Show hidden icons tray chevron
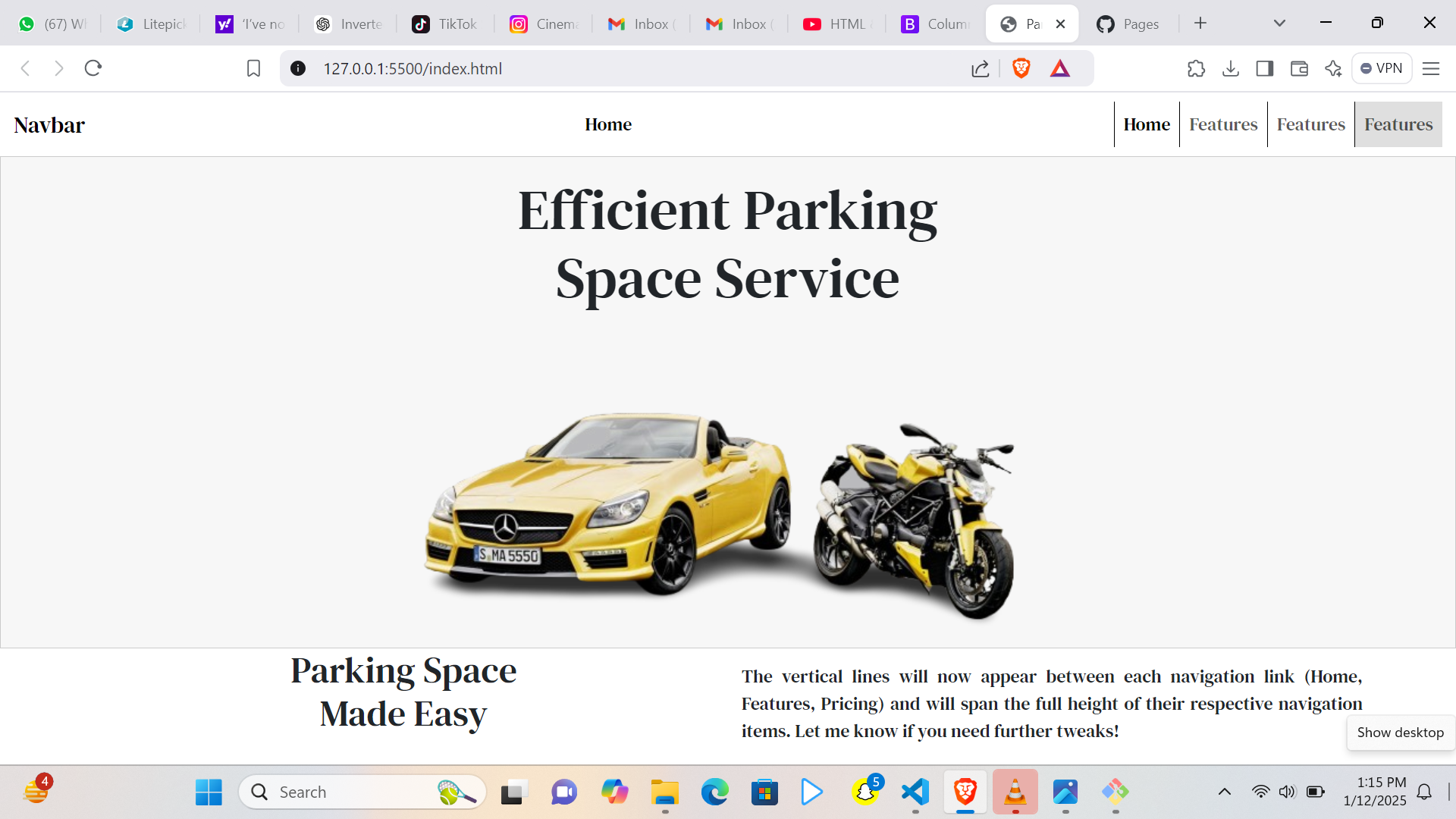 [x=1225, y=792]
